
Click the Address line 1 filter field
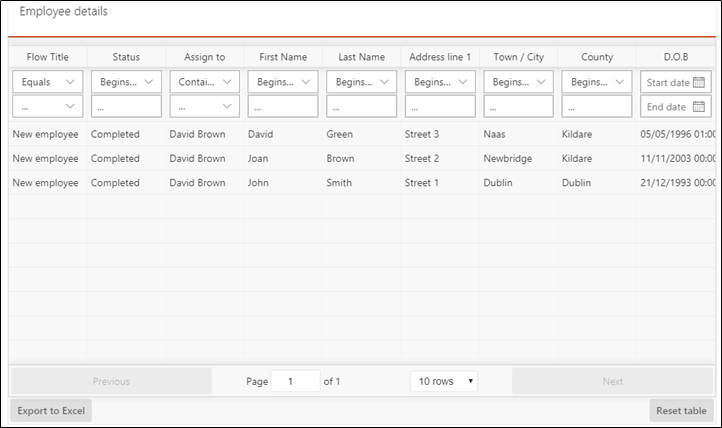coord(440,106)
